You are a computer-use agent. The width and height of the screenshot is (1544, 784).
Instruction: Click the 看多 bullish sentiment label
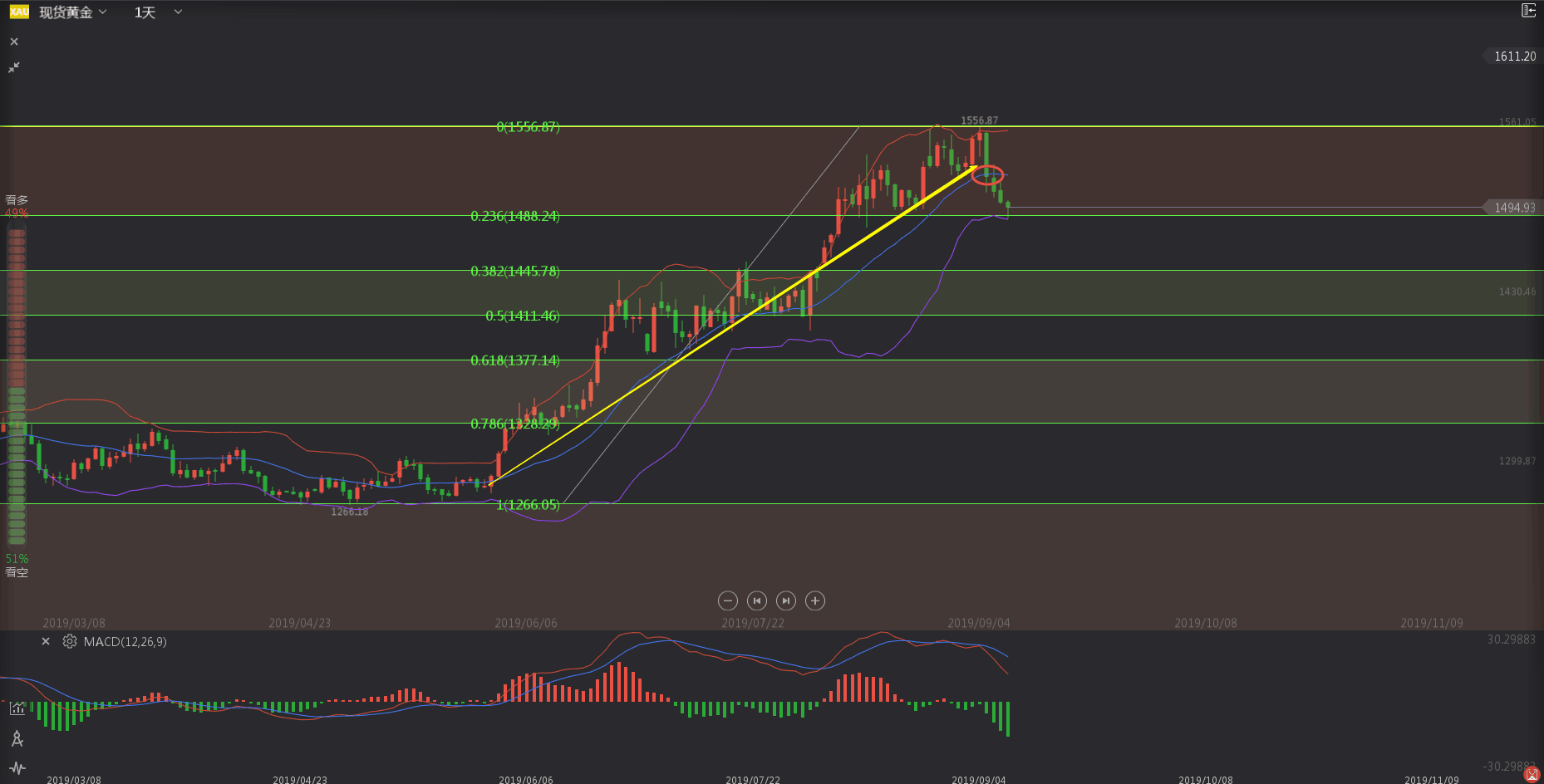pyautogui.click(x=17, y=200)
